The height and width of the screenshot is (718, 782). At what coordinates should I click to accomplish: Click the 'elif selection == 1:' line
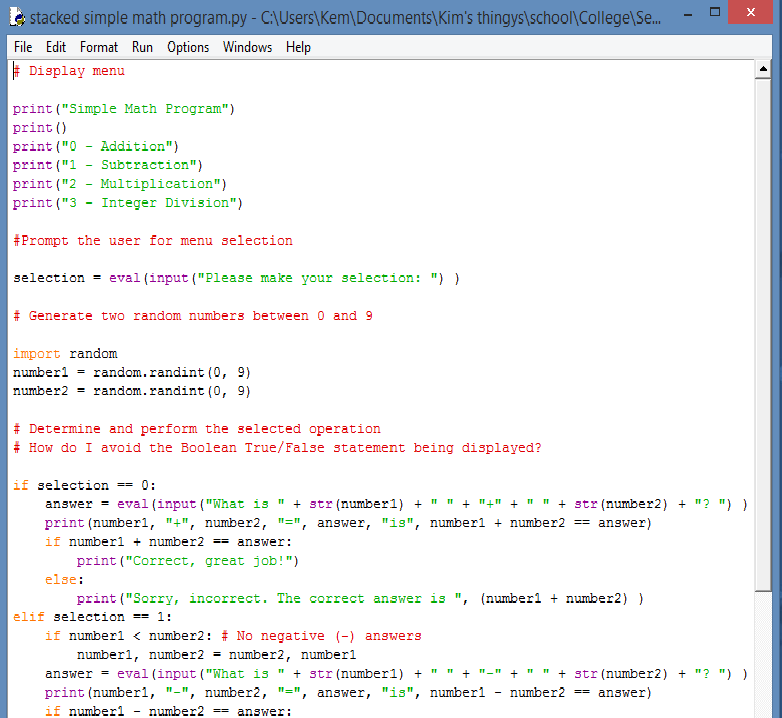pos(92,617)
